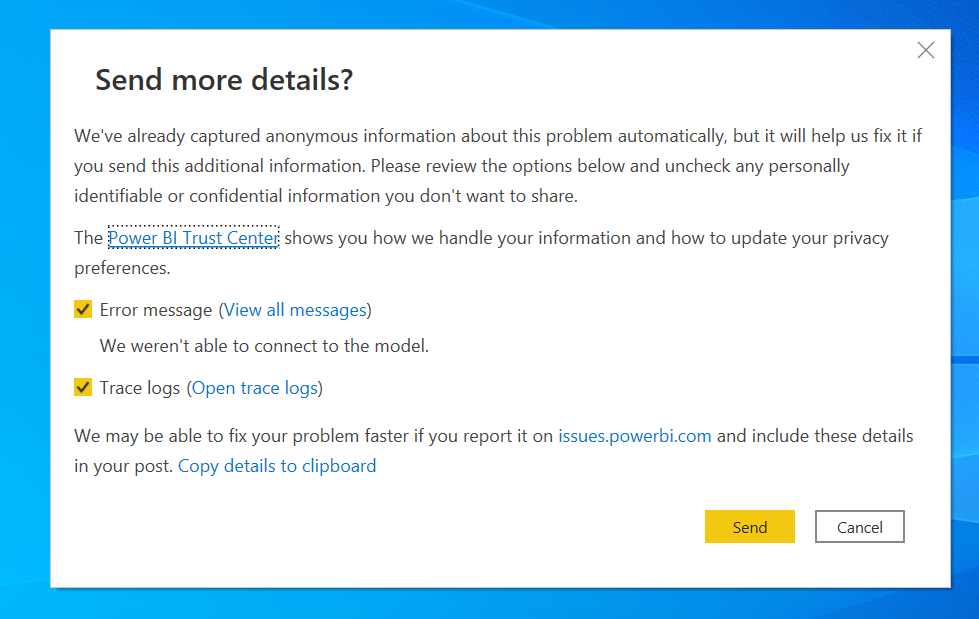Click the 'We weren't able to connect to the model.' text
Viewport: 979px width, 619px height.
coord(264,346)
